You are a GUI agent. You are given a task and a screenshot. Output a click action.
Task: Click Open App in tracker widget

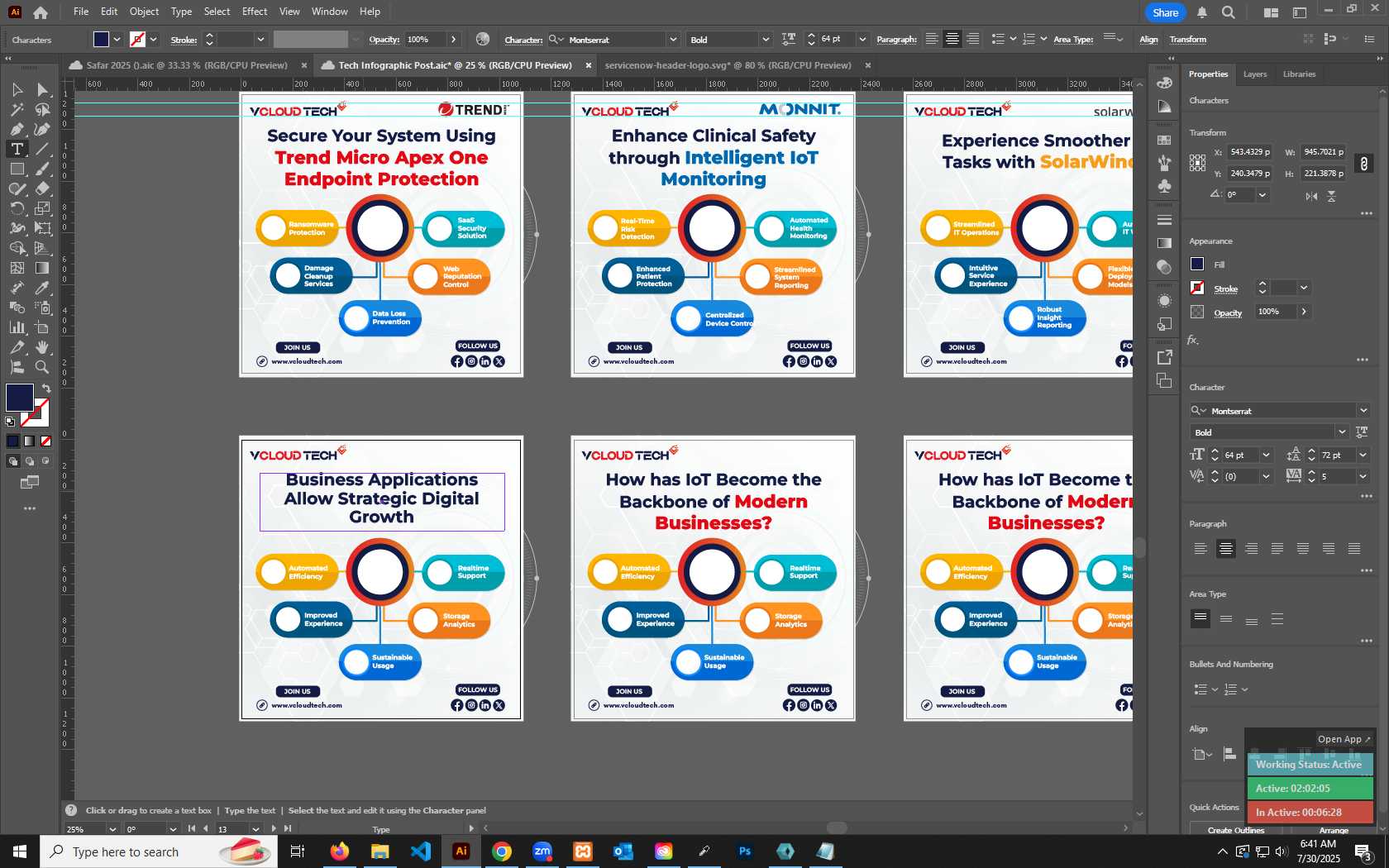click(1344, 739)
